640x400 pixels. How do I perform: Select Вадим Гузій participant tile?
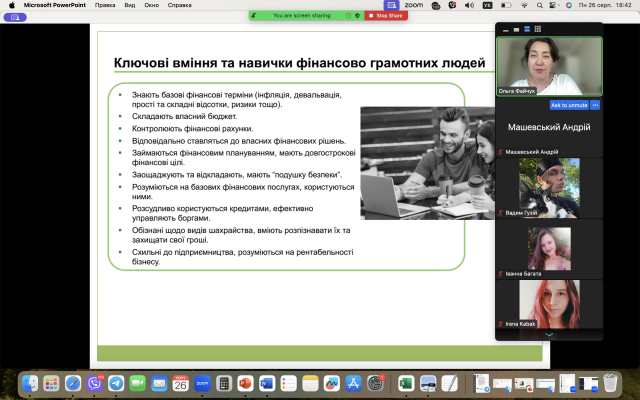pos(549,188)
